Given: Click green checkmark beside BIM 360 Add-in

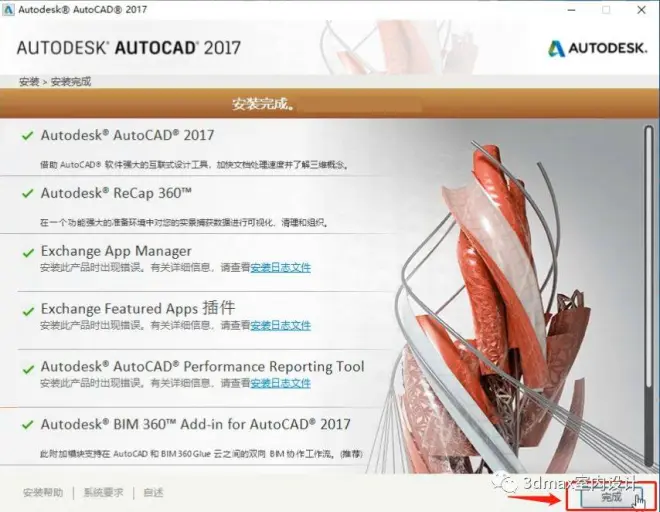Looking at the screenshot, I should point(28,425).
